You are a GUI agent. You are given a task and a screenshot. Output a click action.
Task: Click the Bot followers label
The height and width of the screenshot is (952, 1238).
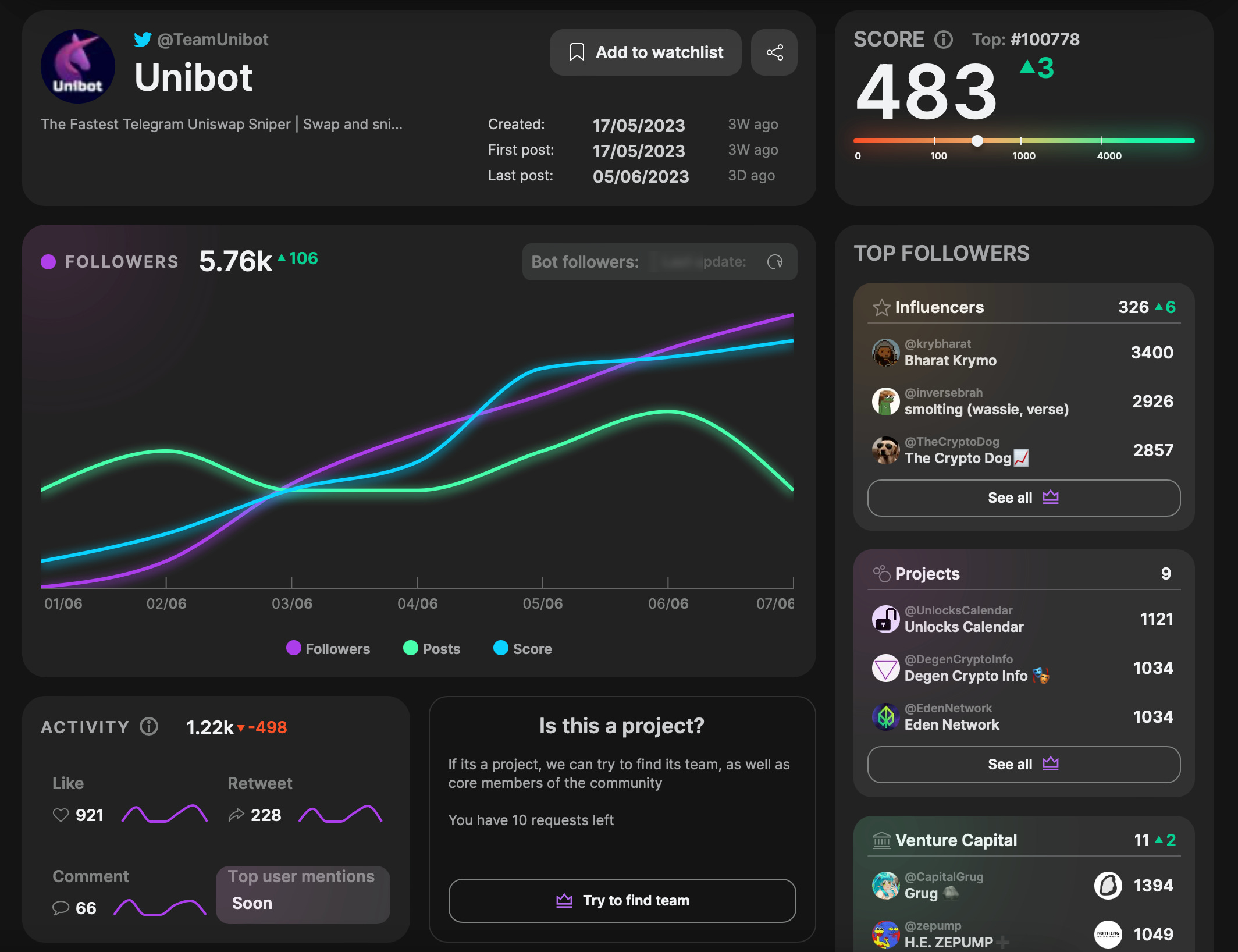tap(585, 262)
